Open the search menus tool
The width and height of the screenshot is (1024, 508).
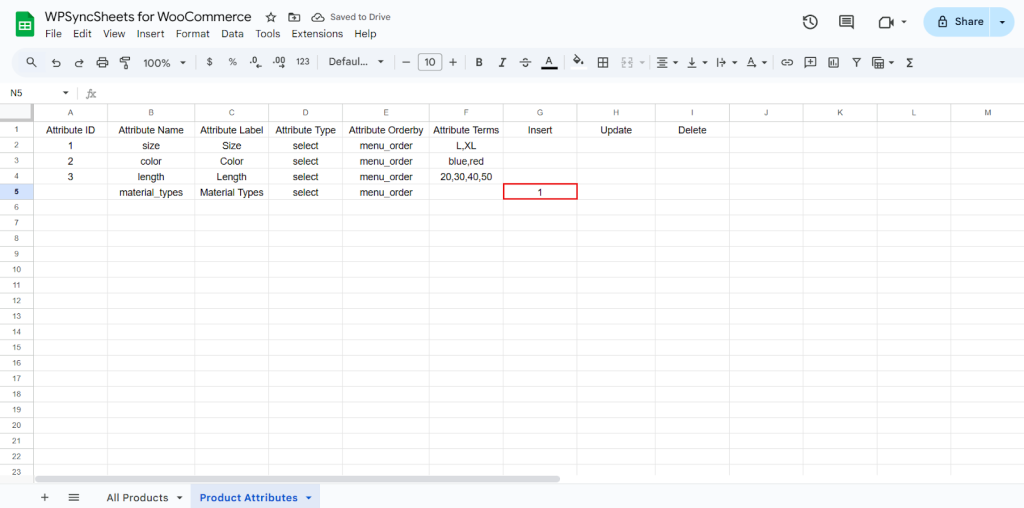pos(31,62)
